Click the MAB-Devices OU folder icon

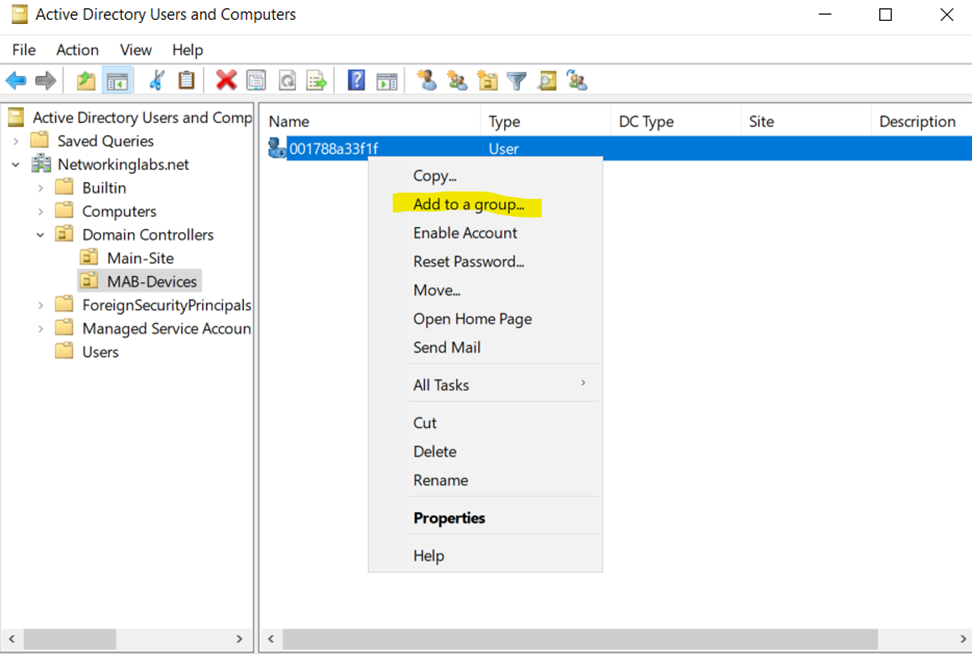(89, 280)
